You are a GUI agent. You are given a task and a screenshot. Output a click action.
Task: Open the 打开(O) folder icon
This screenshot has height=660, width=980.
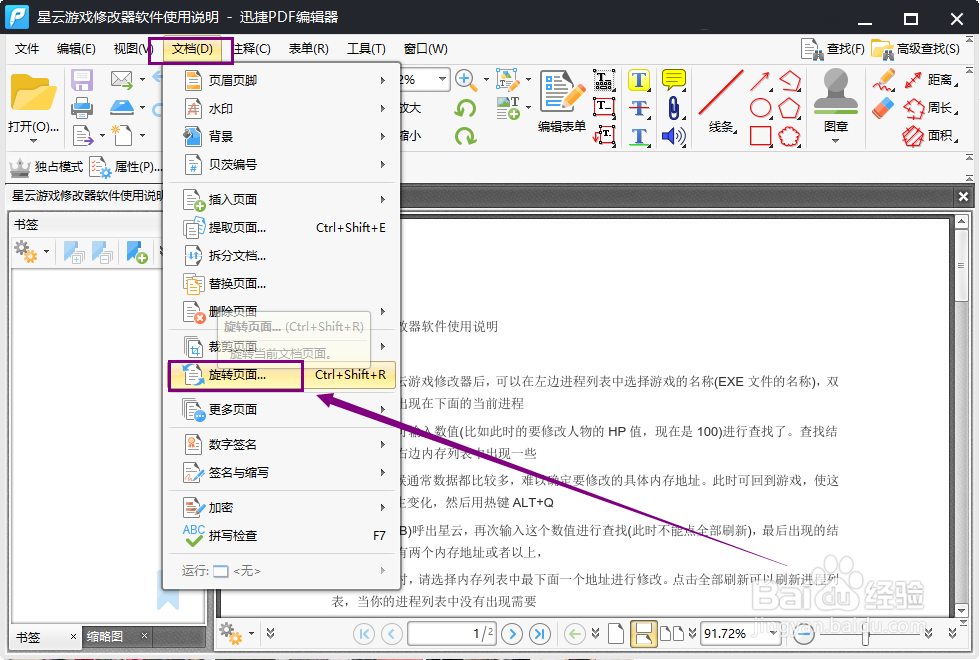[x=33, y=92]
